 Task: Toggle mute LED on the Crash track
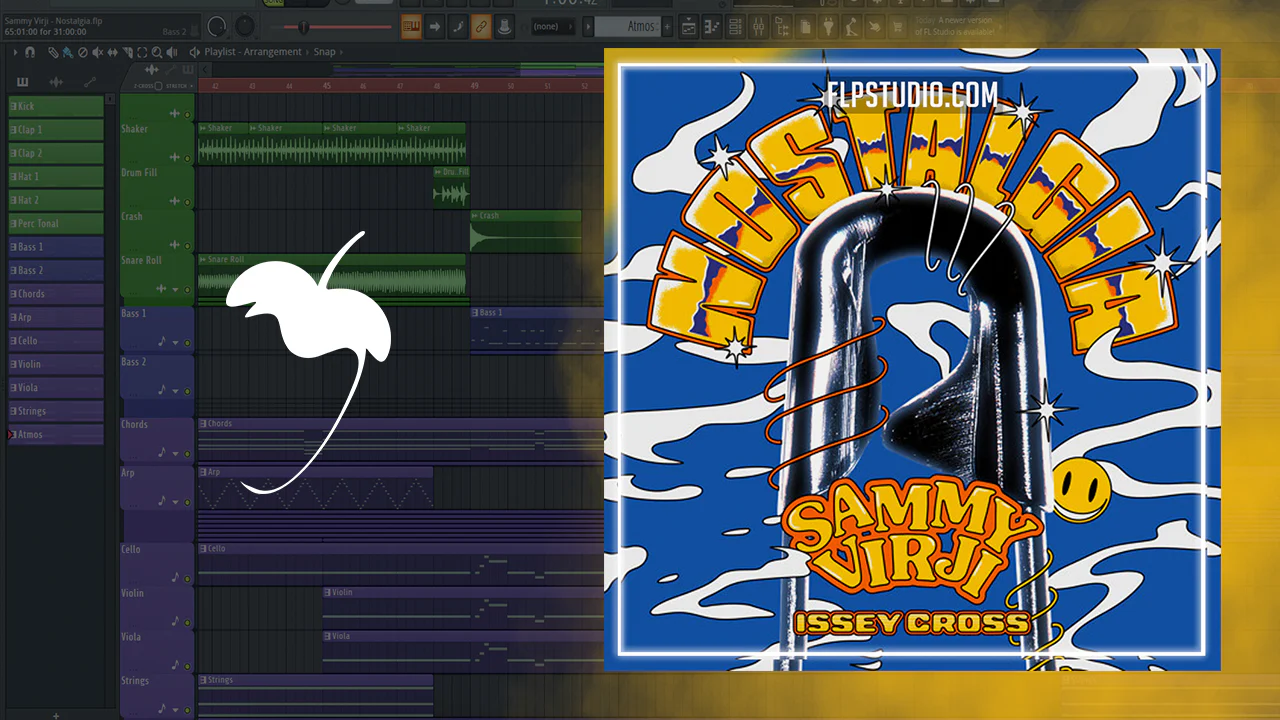pyautogui.click(x=187, y=246)
